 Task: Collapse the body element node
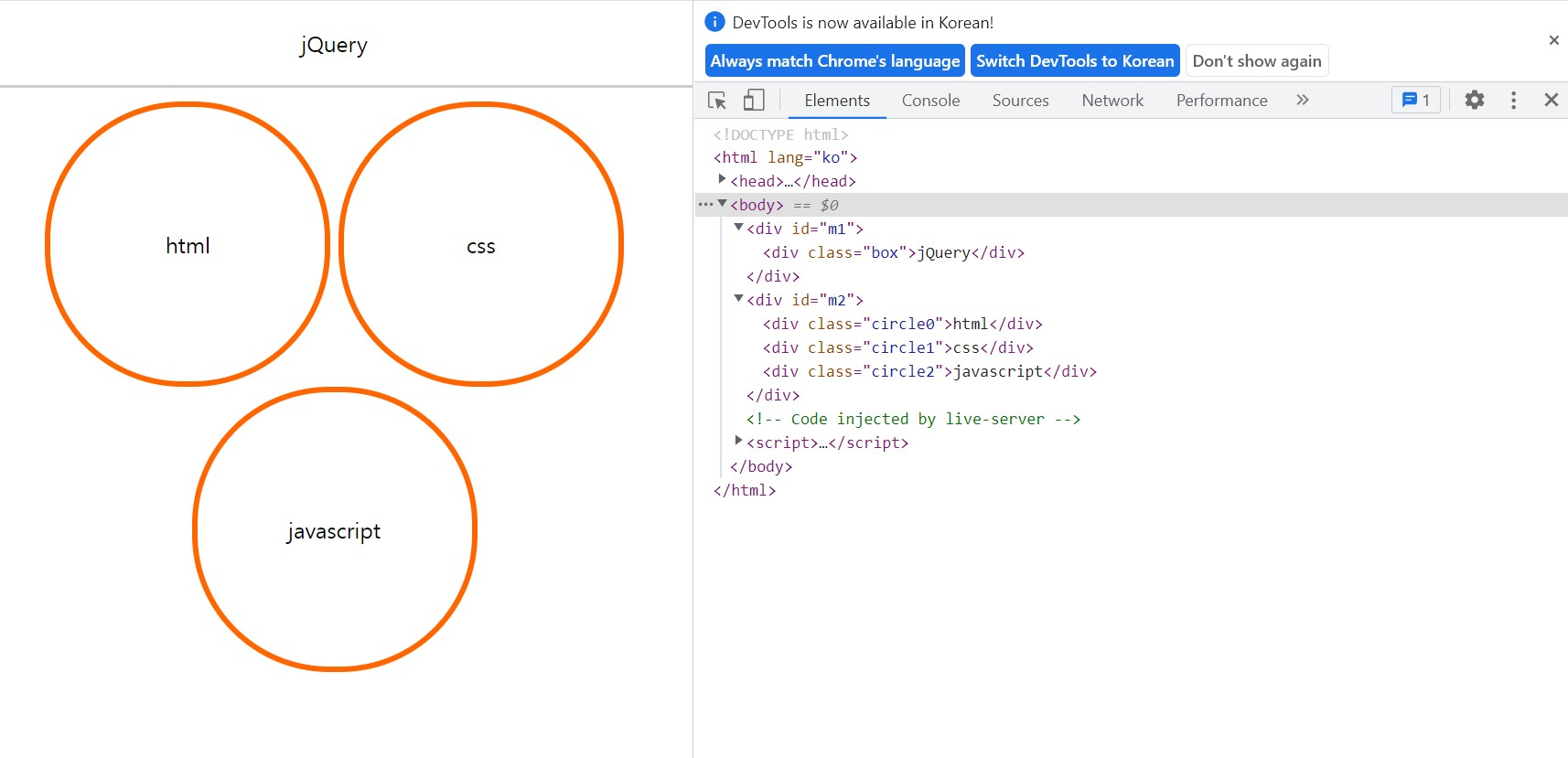722,204
